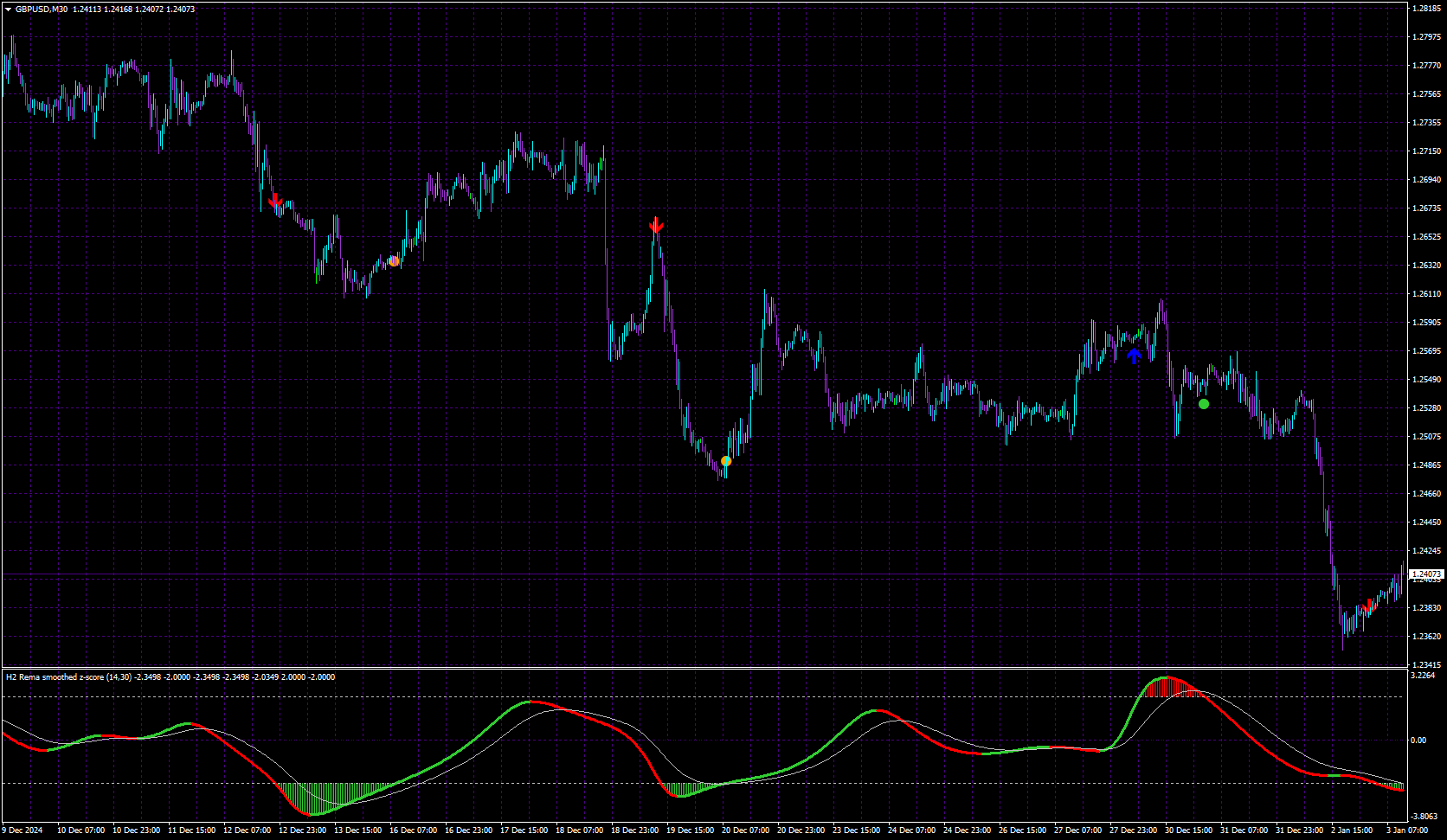Select the 27 Dec 23:00 time label
Viewport: 1447px width, 840px height.
click(x=1133, y=830)
